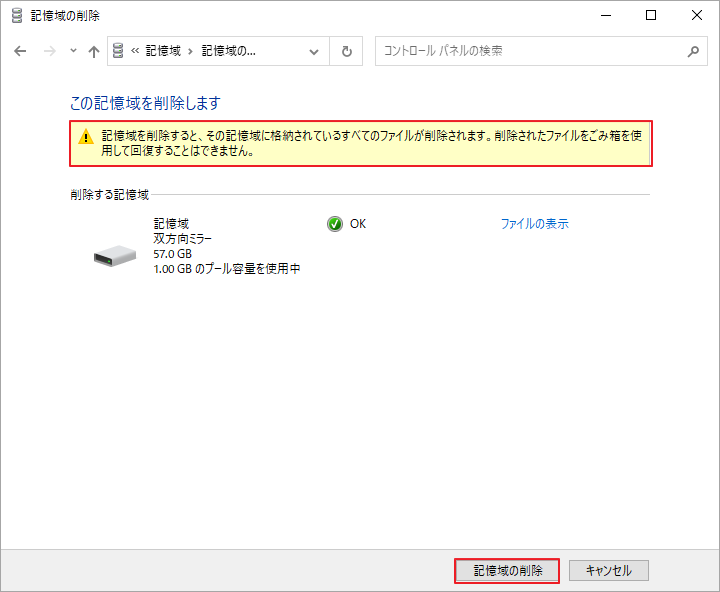The height and width of the screenshot is (592, 720).
Task: Open the ファイルの表示 link
Action: tap(534, 224)
